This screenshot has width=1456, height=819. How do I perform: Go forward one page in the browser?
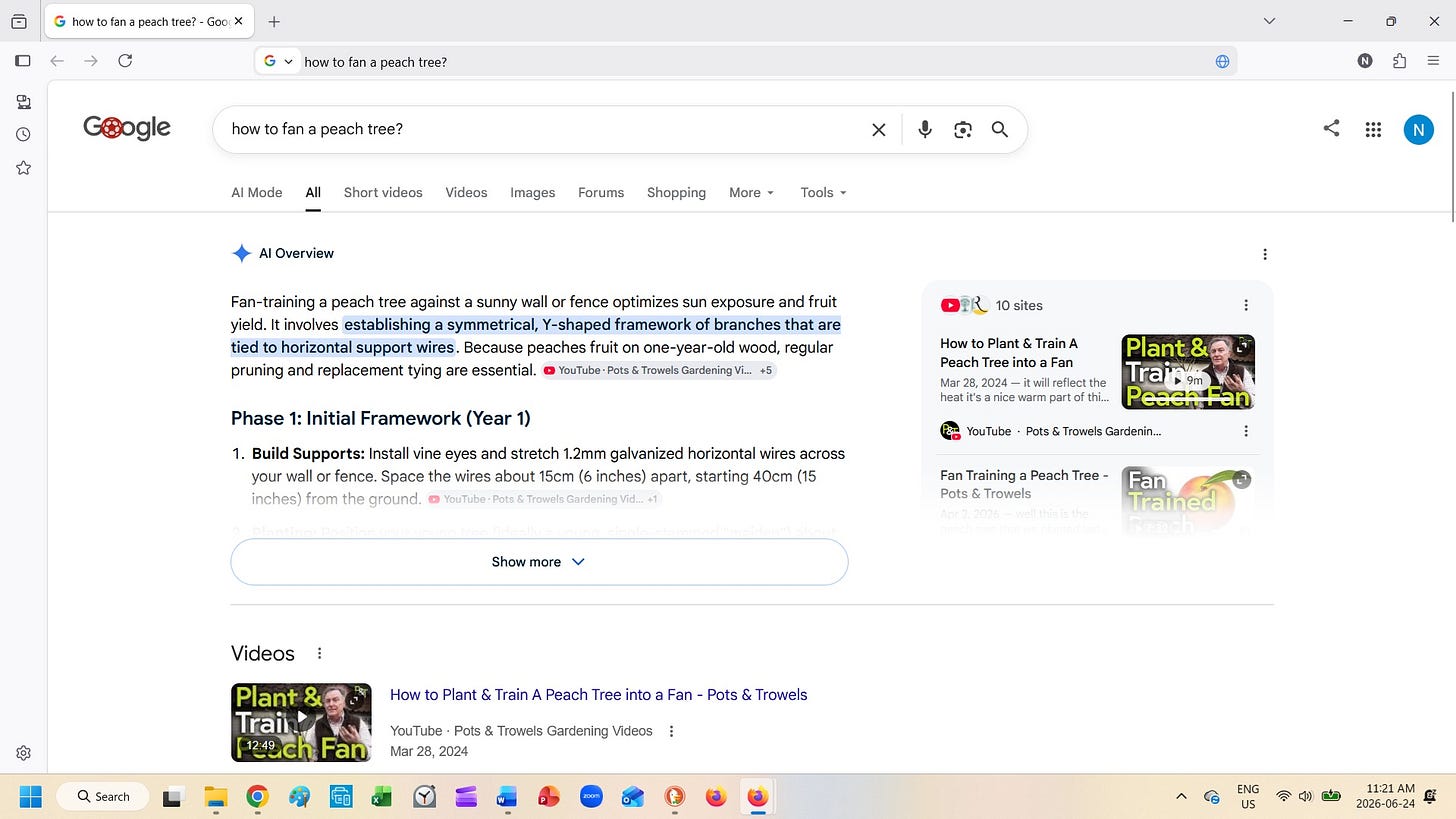point(91,61)
